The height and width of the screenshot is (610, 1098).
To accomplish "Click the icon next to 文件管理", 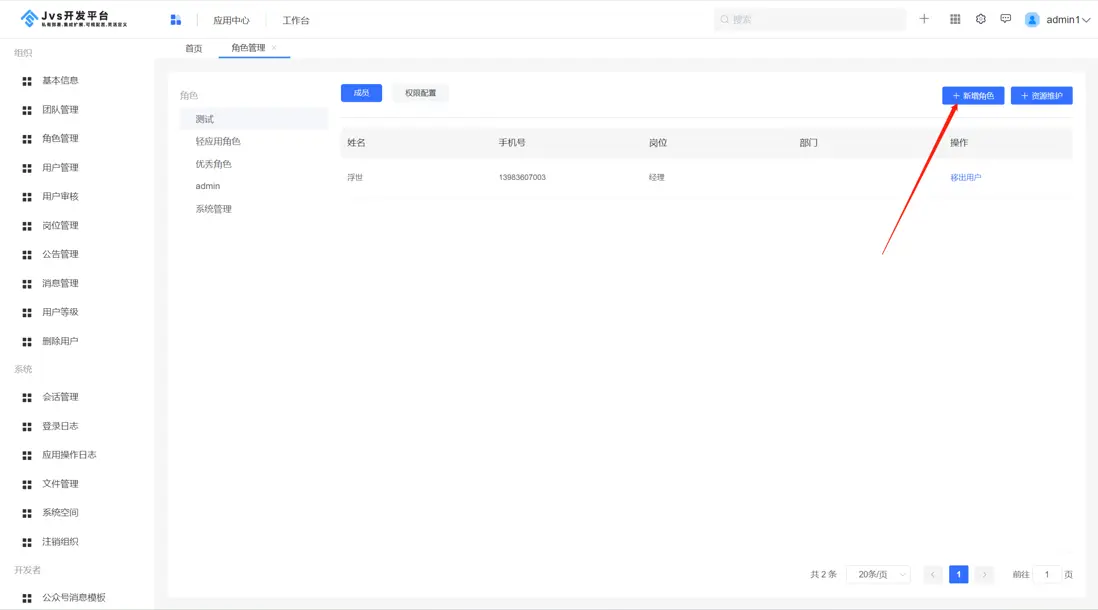I will click(x=27, y=485).
